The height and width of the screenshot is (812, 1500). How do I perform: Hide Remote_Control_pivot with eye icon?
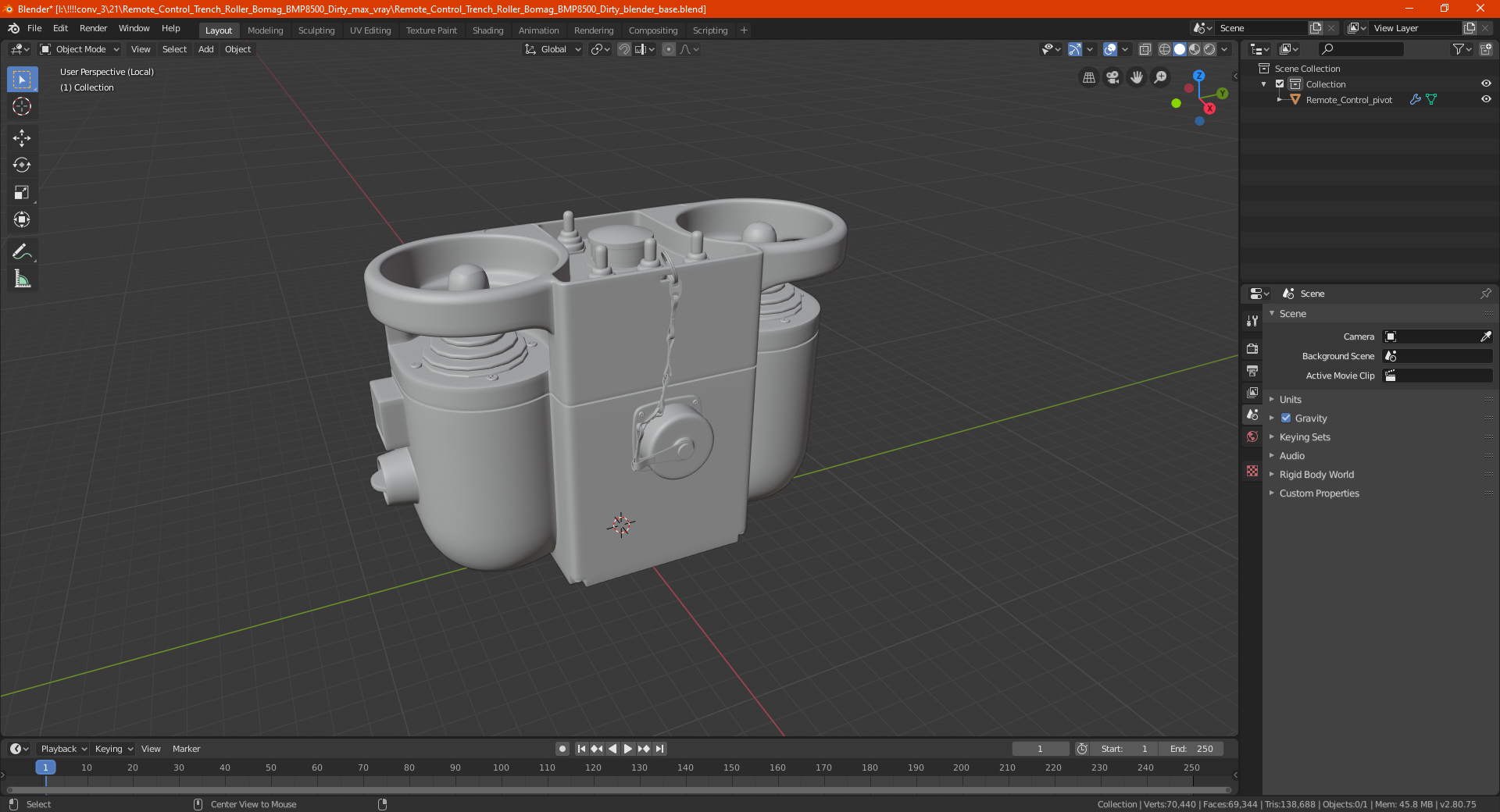tap(1486, 100)
